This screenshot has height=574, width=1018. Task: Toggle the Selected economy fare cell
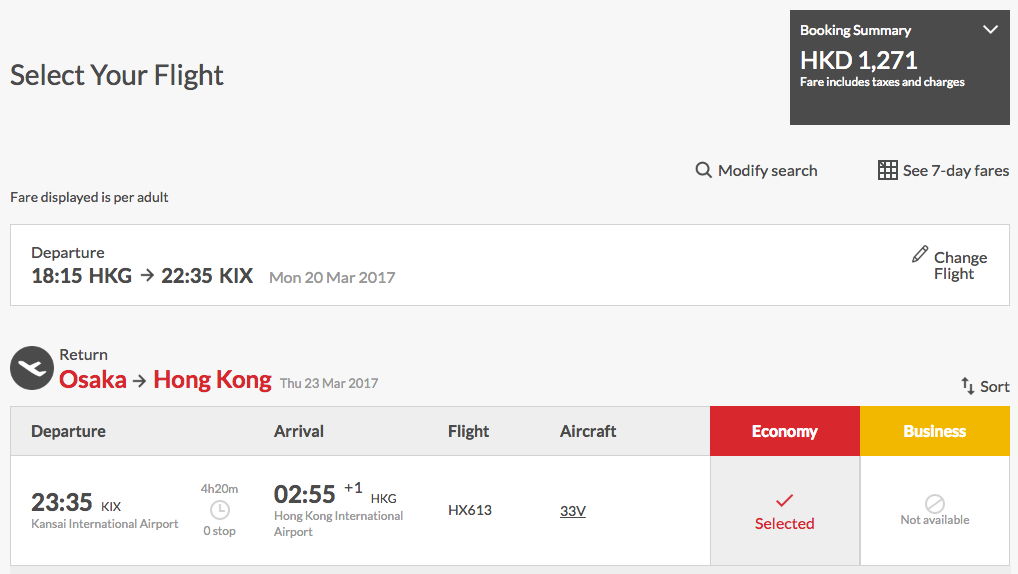click(785, 510)
